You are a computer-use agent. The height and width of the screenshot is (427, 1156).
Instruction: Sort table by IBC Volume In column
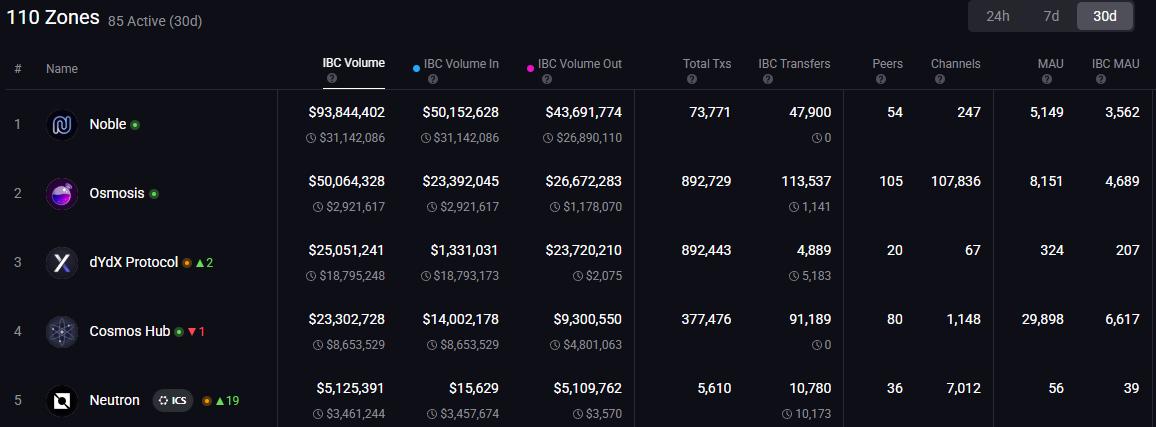click(461, 64)
